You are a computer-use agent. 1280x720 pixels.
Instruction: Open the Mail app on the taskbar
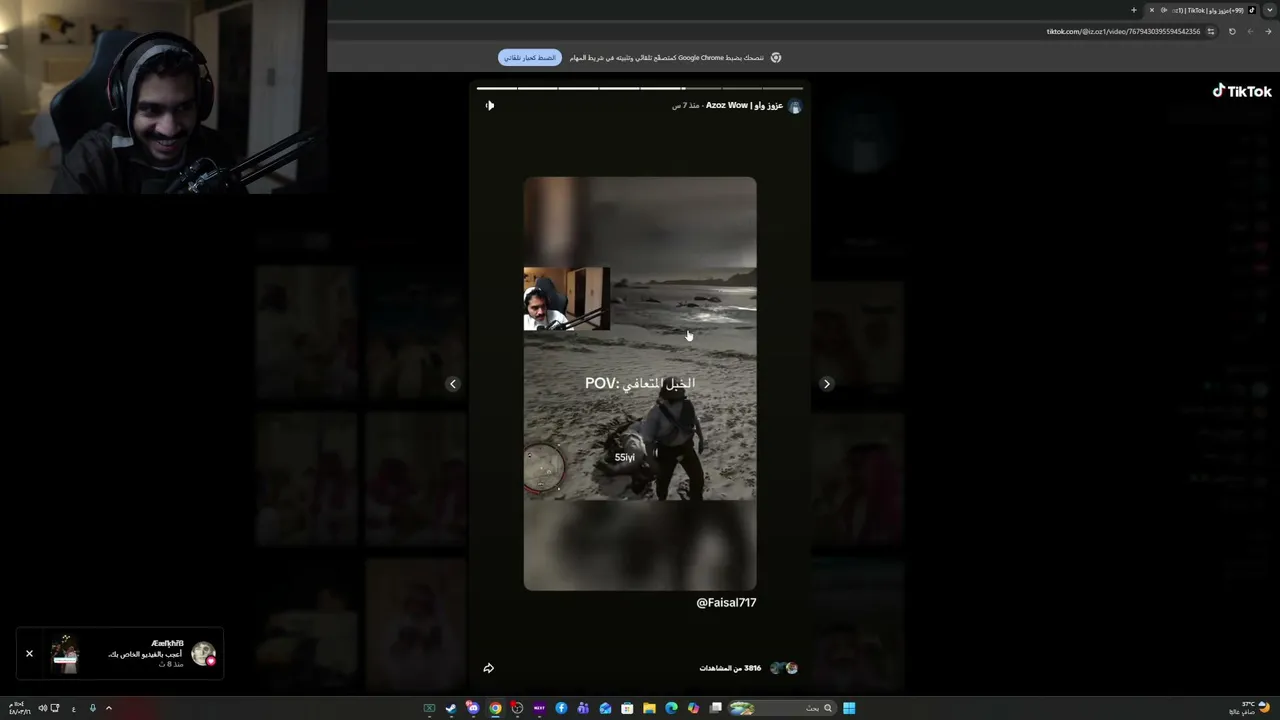605,708
